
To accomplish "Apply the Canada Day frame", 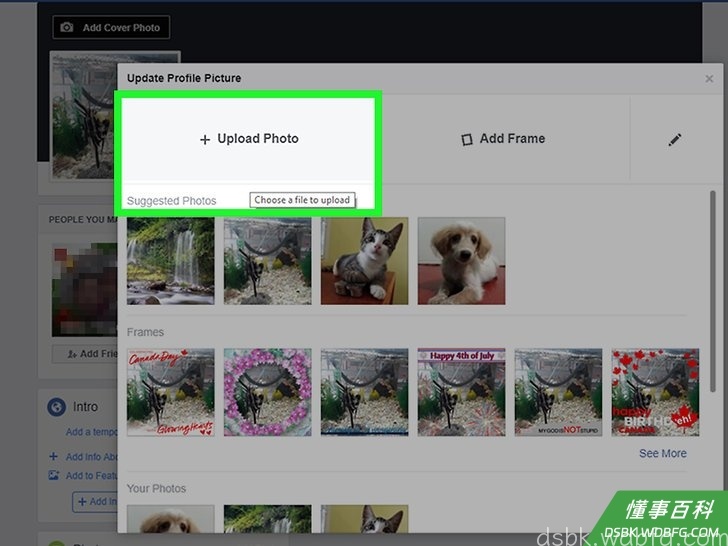I will point(171,392).
